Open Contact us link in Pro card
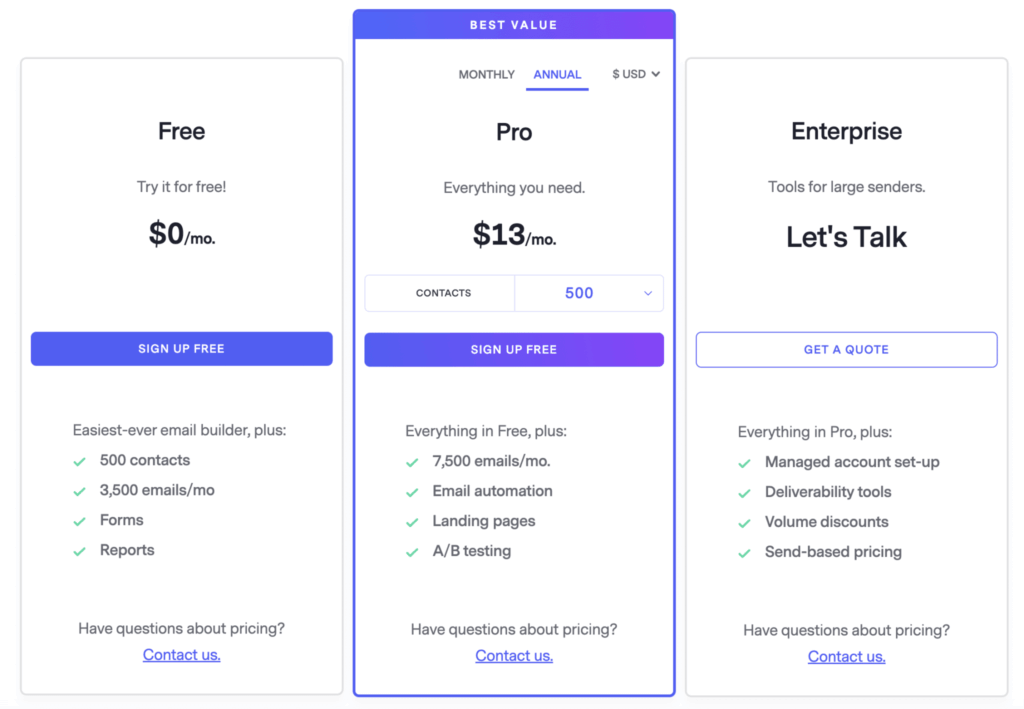1024x709 pixels. click(514, 655)
